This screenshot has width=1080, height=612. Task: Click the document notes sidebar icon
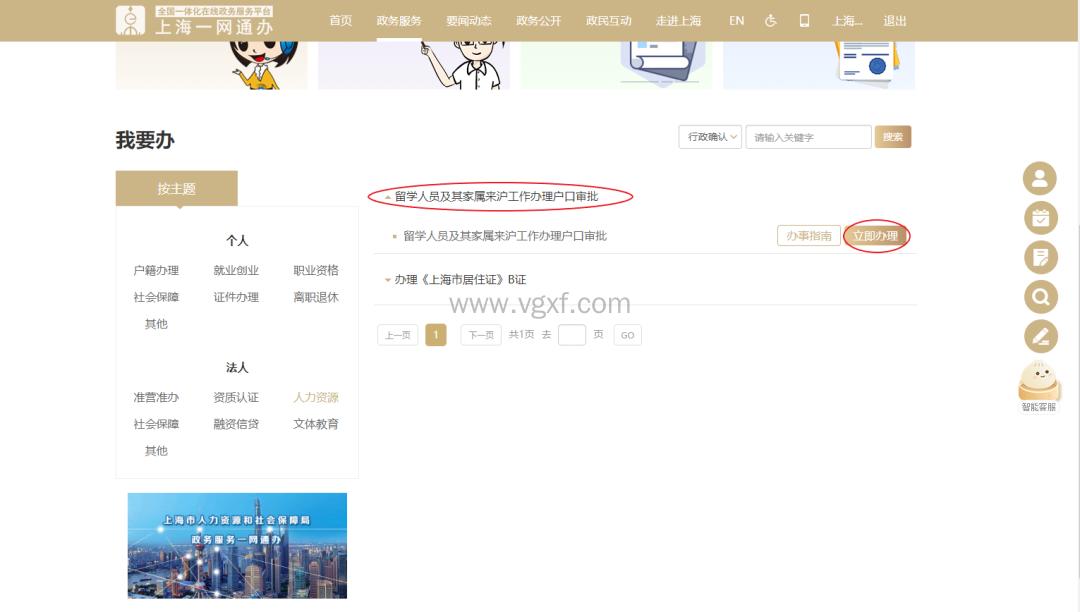1039,257
